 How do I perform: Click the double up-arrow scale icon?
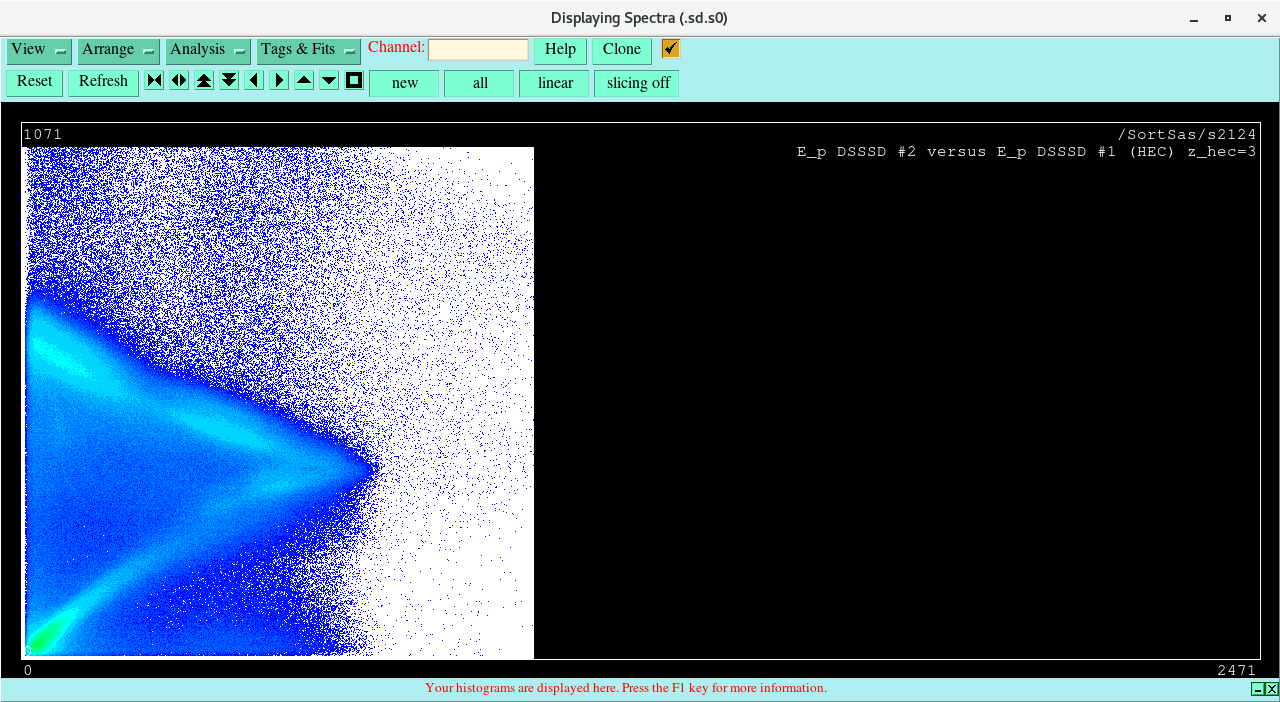[x=204, y=81]
